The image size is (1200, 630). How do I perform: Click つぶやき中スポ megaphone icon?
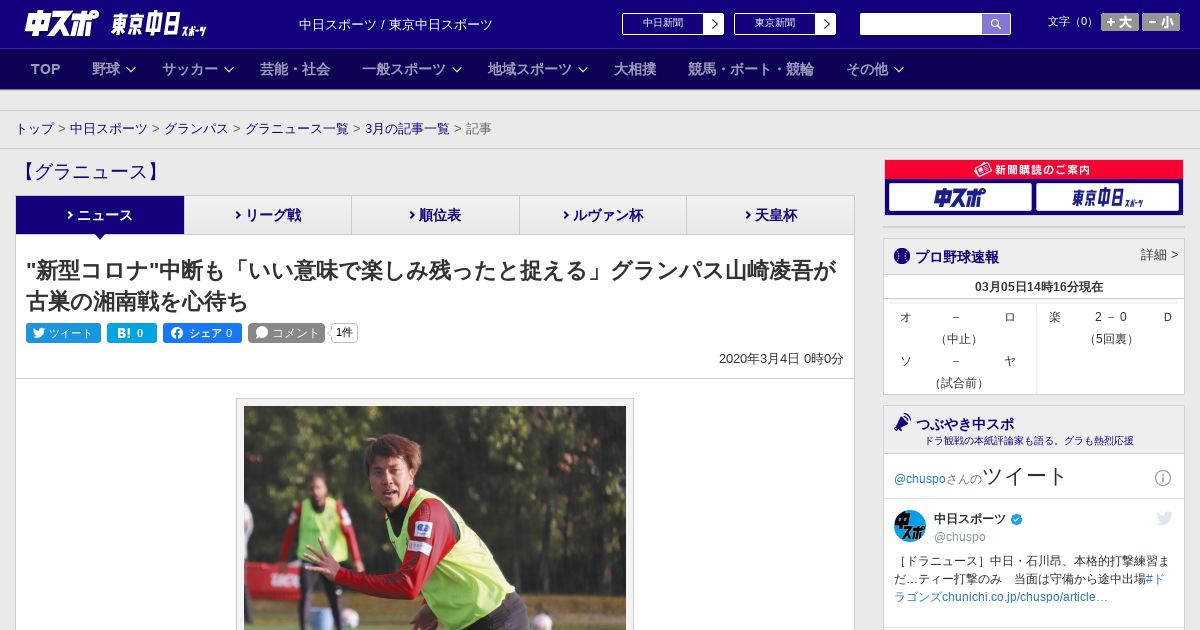point(902,423)
